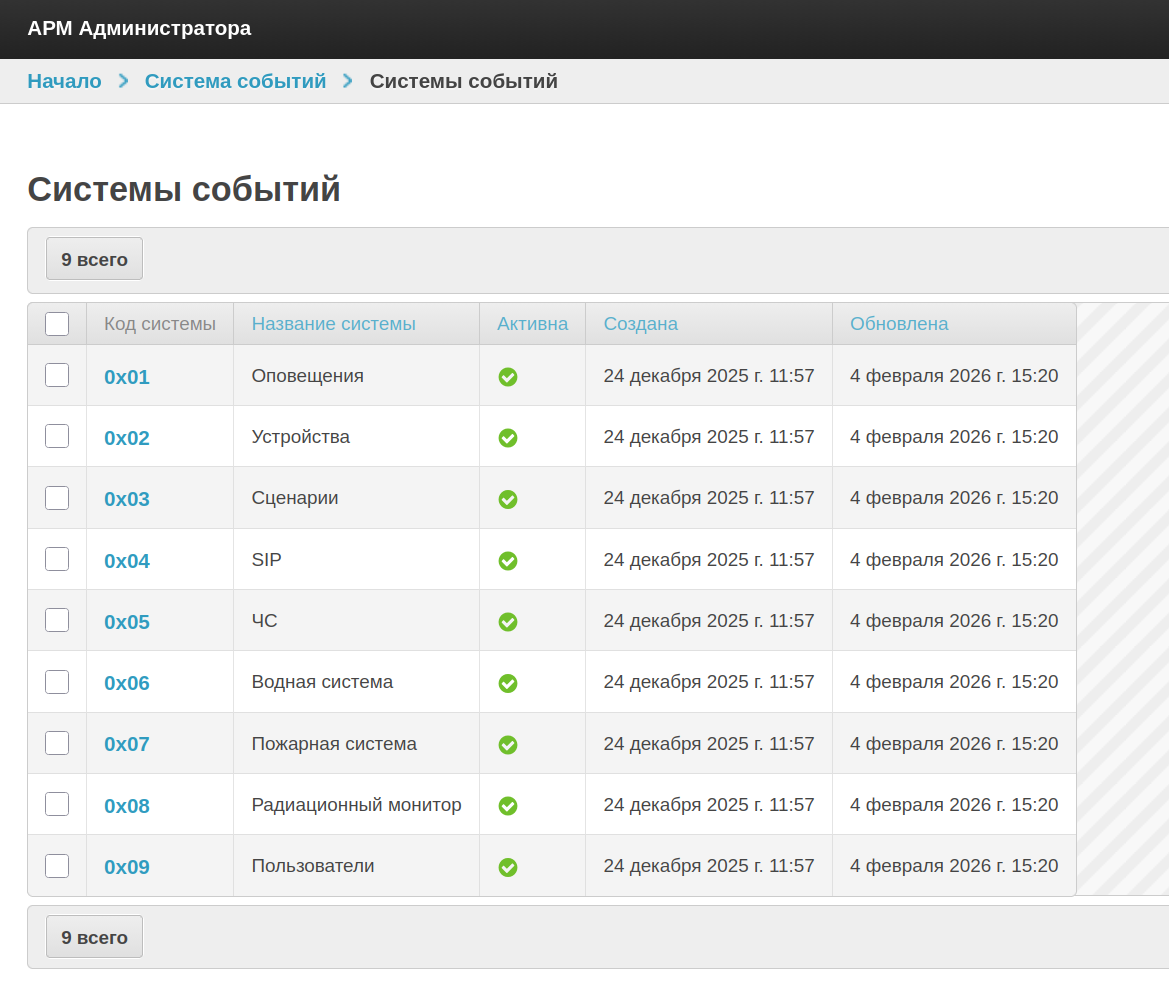This screenshot has height=998, width=1169.
Task: Click the Радиационный монитор name cell
Action: coord(356,805)
